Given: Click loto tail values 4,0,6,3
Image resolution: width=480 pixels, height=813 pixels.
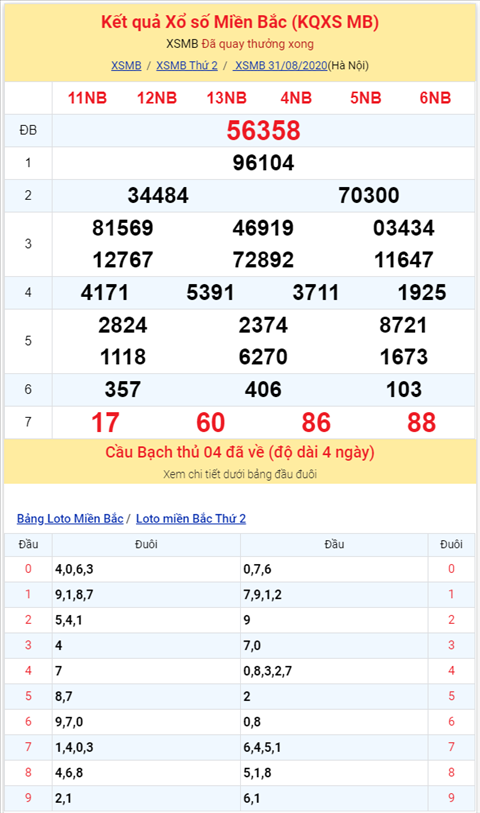Looking at the screenshot, I should [74, 570].
